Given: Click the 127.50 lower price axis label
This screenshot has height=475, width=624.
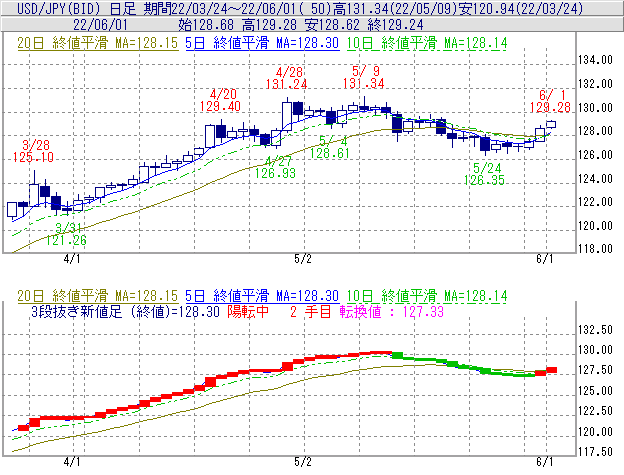Looking at the screenshot, I should [x=595, y=370].
